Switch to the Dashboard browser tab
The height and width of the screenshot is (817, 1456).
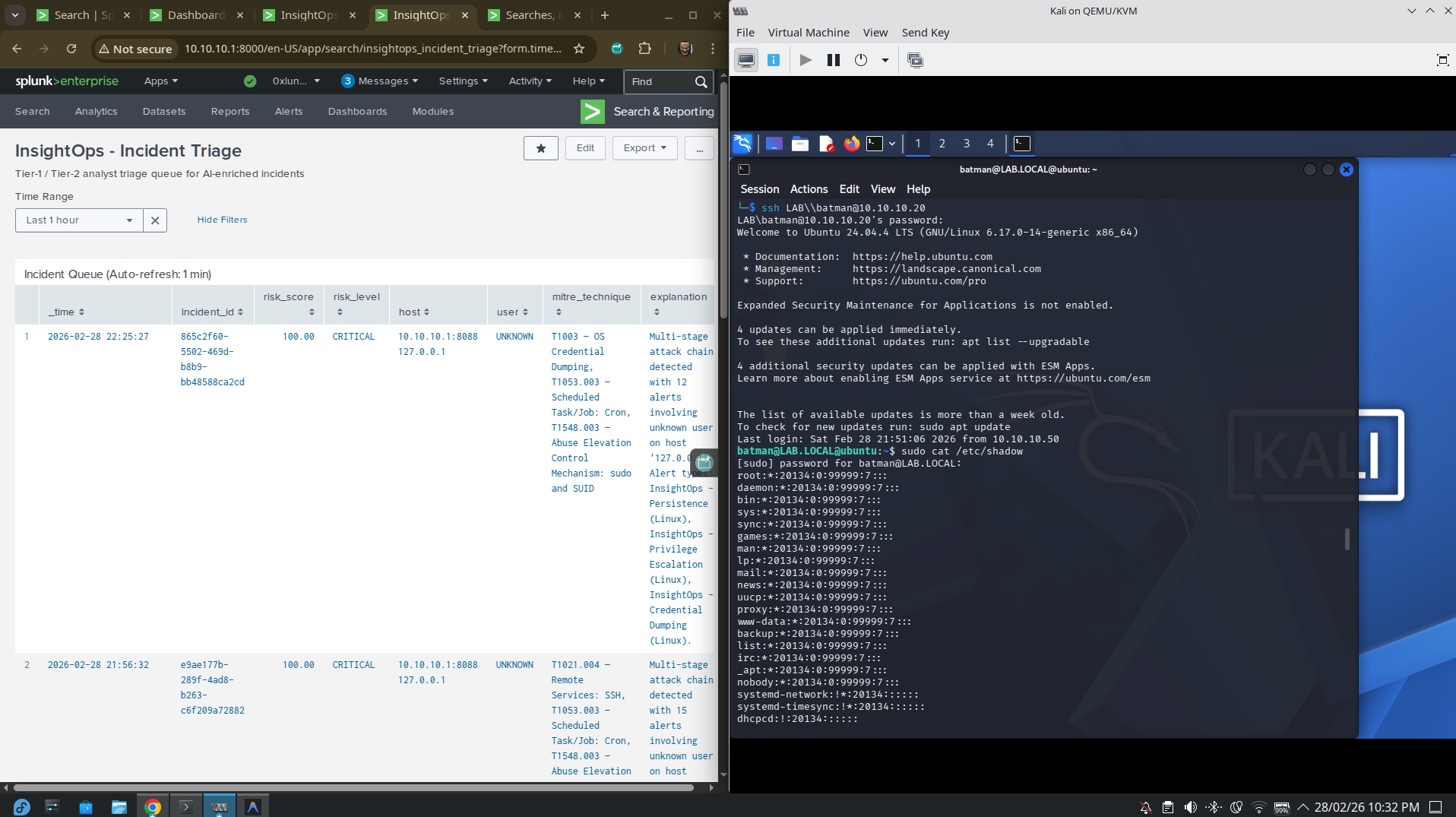(197, 15)
